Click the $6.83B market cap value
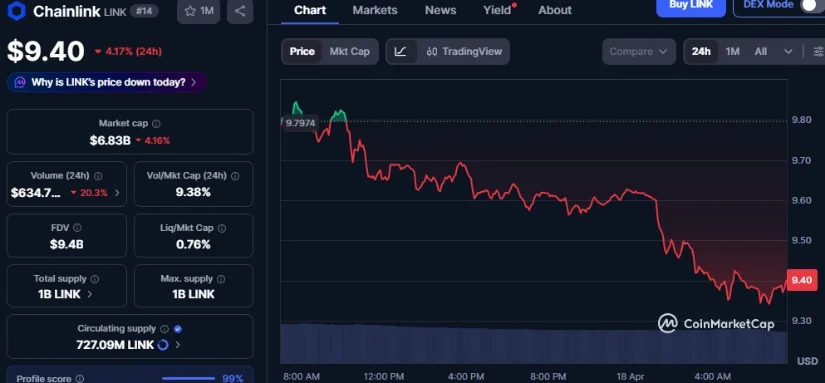 [x=110, y=140]
